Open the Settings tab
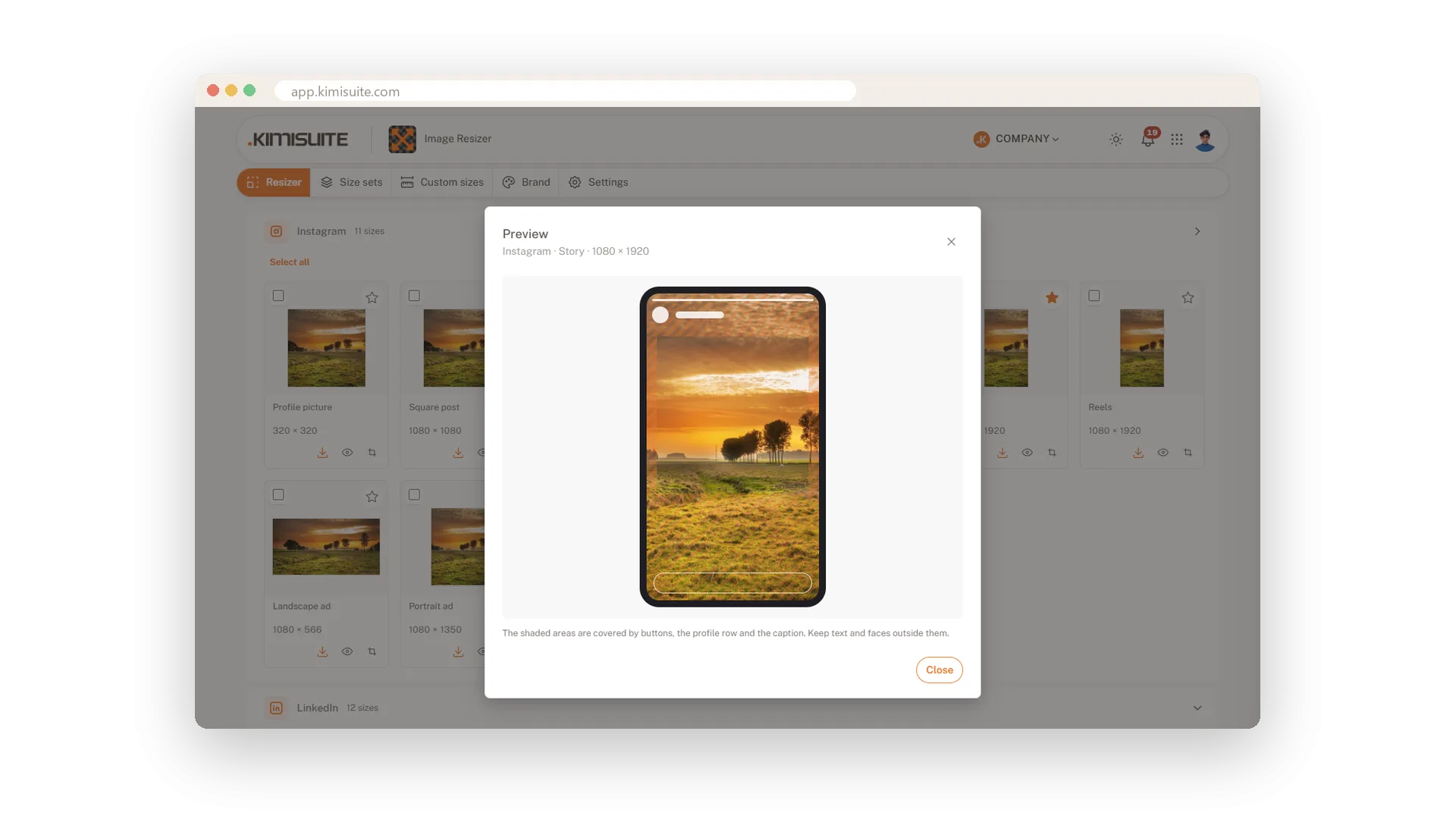The image size is (1456, 819). pos(598,182)
